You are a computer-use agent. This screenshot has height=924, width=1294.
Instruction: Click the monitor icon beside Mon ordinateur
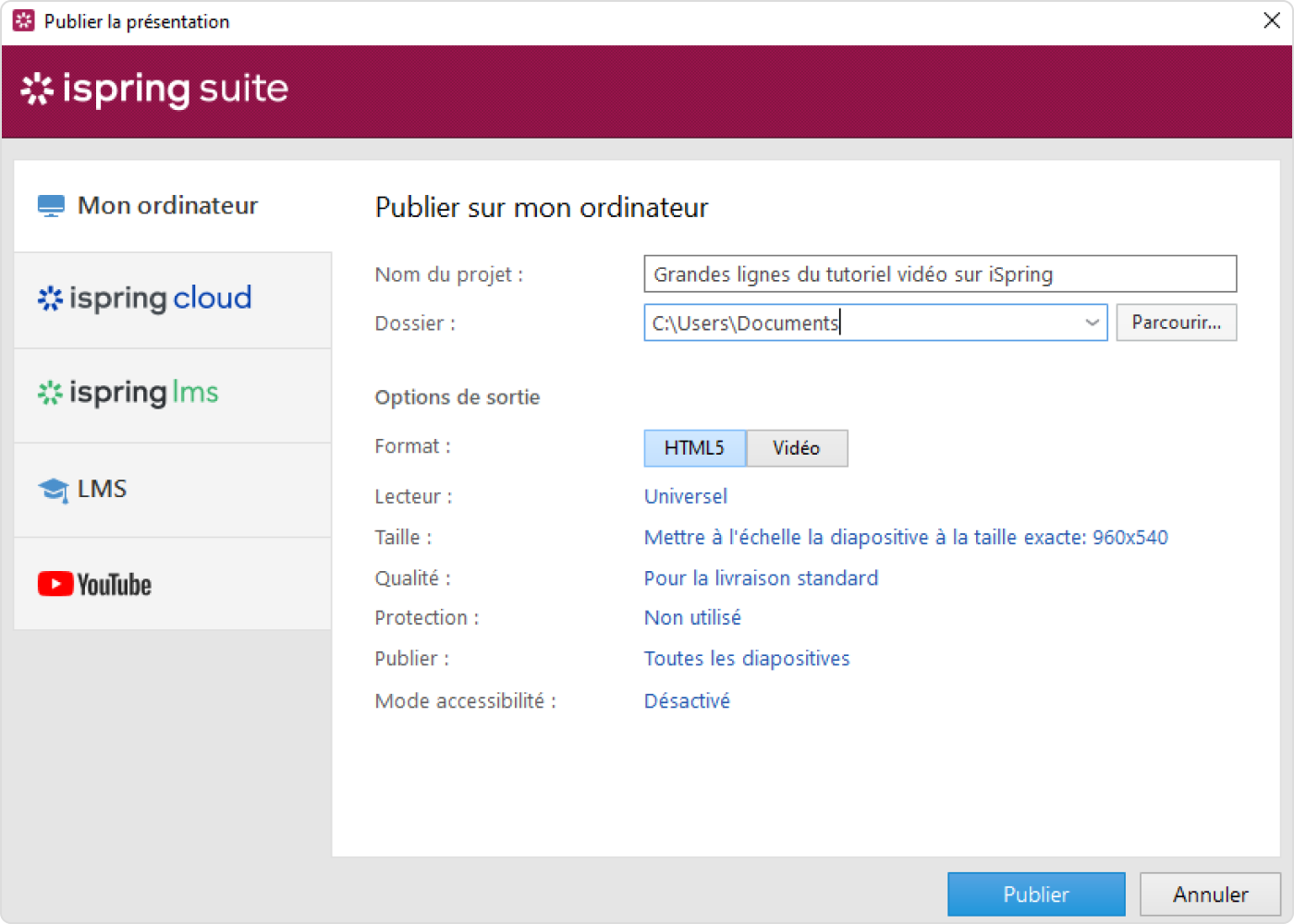pyautogui.click(x=50, y=204)
